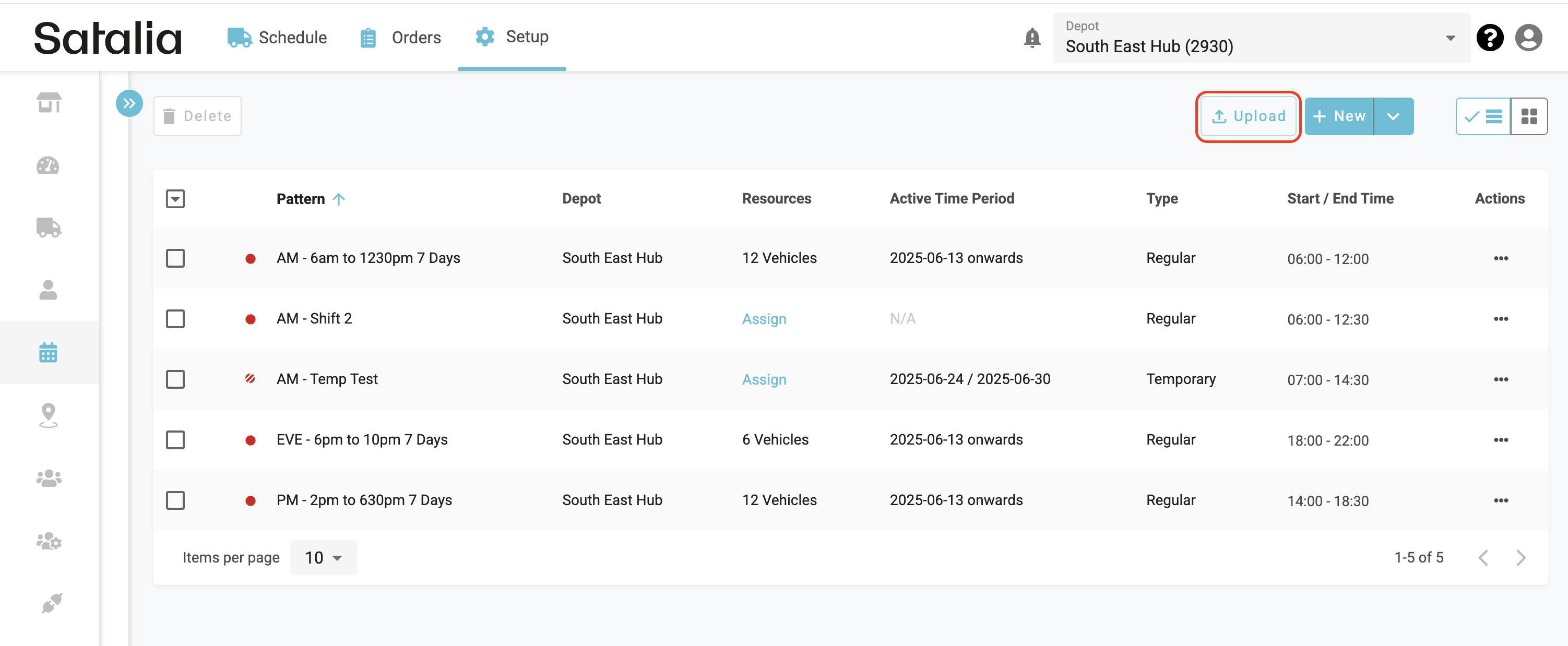
Task: Toggle the select-all header checkbox
Action: [x=175, y=199]
